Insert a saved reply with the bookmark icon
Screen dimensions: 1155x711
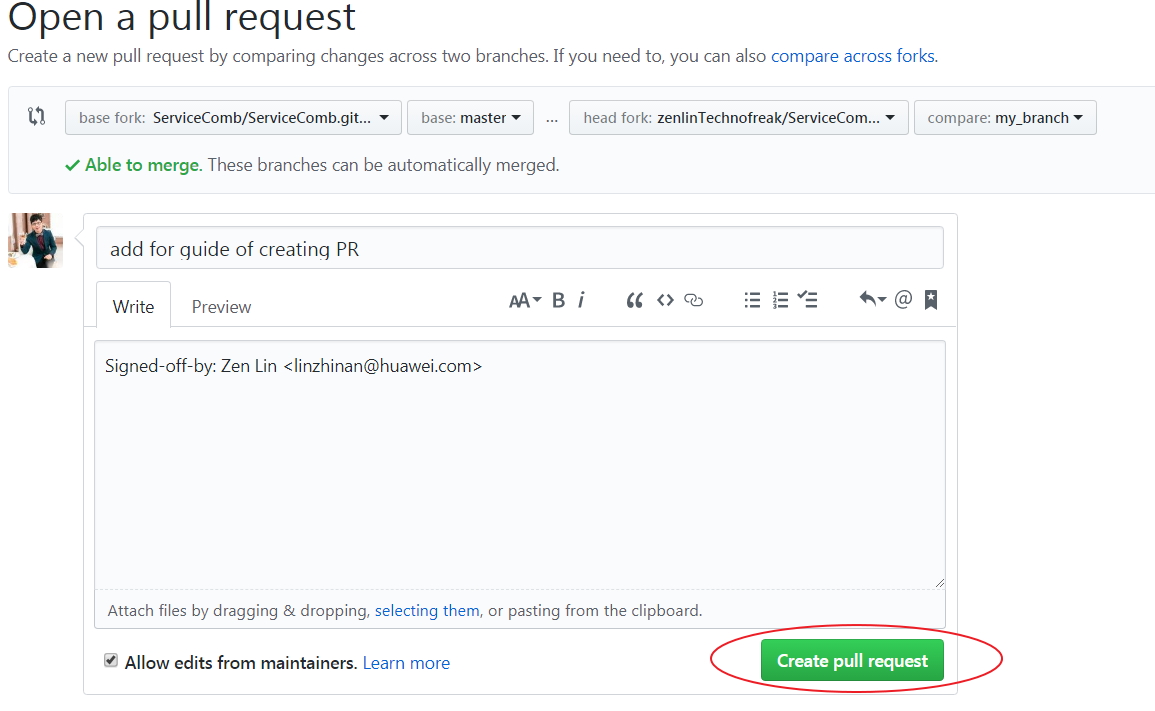(x=931, y=300)
